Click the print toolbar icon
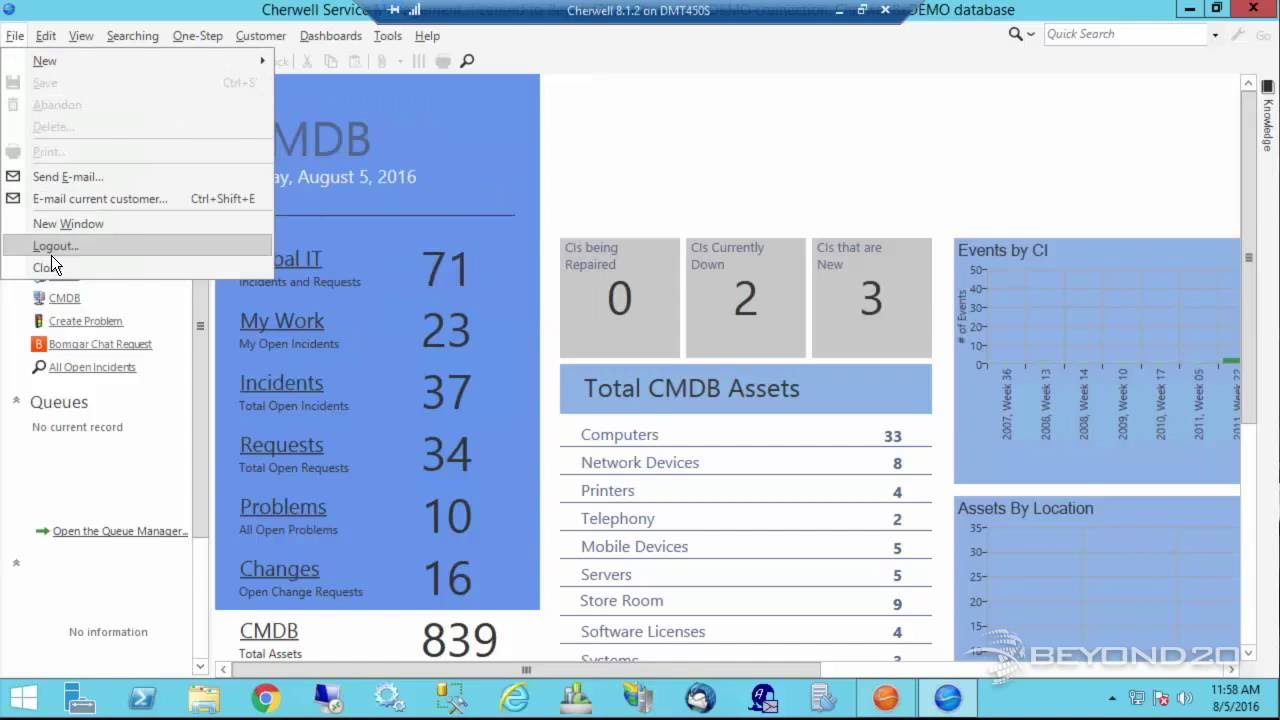Image resolution: width=1280 pixels, height=720 pixels. (443, 61)
